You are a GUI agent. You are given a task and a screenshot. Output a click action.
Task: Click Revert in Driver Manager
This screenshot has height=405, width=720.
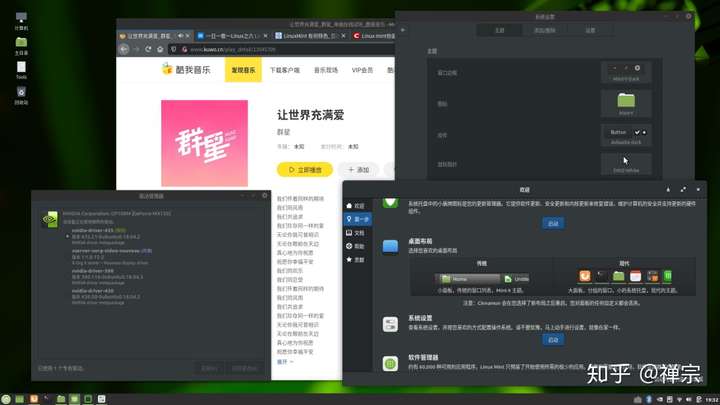209,368
